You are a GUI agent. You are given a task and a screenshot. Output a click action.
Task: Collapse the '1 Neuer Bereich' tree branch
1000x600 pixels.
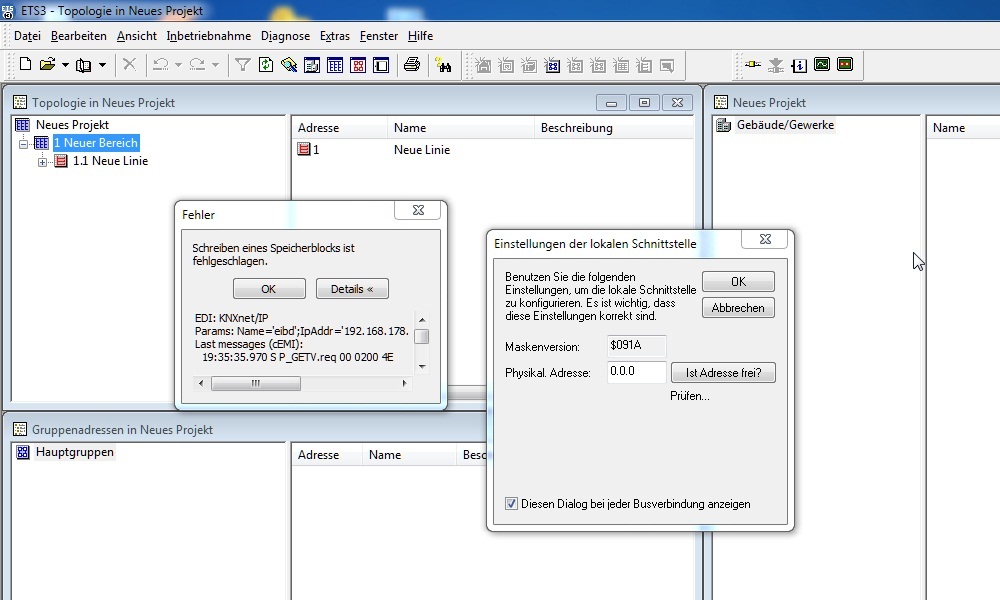pos(26,143)
